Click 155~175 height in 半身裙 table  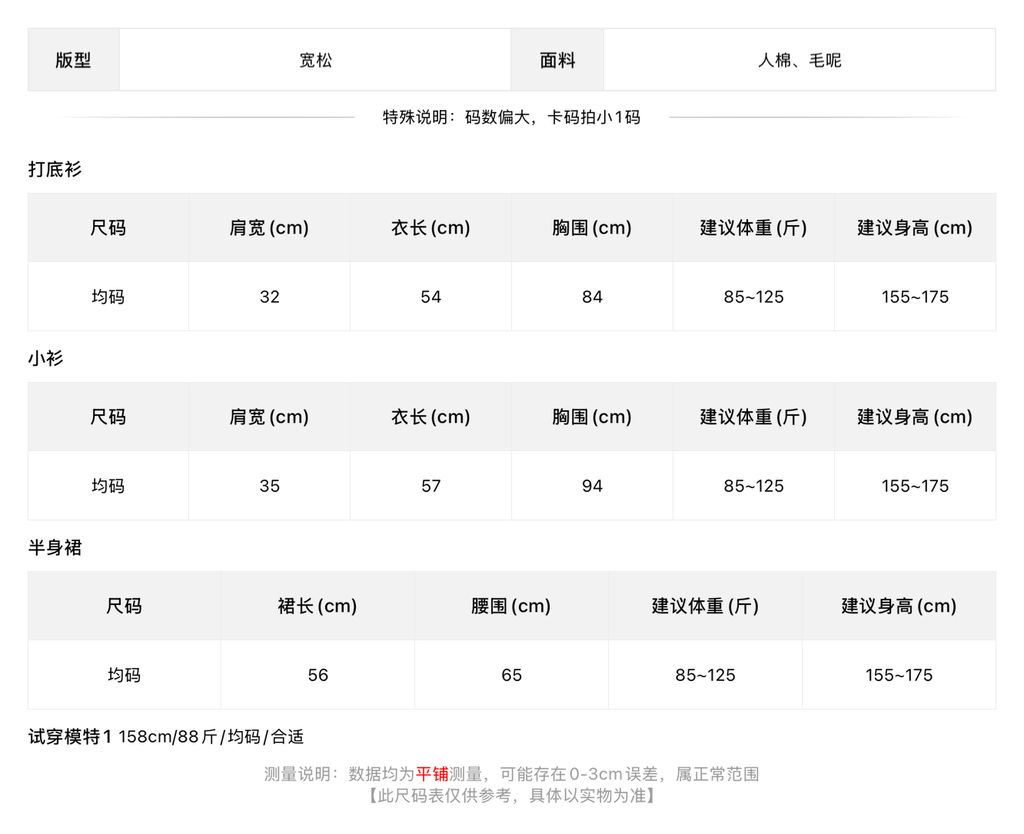(x=899, y=675)
